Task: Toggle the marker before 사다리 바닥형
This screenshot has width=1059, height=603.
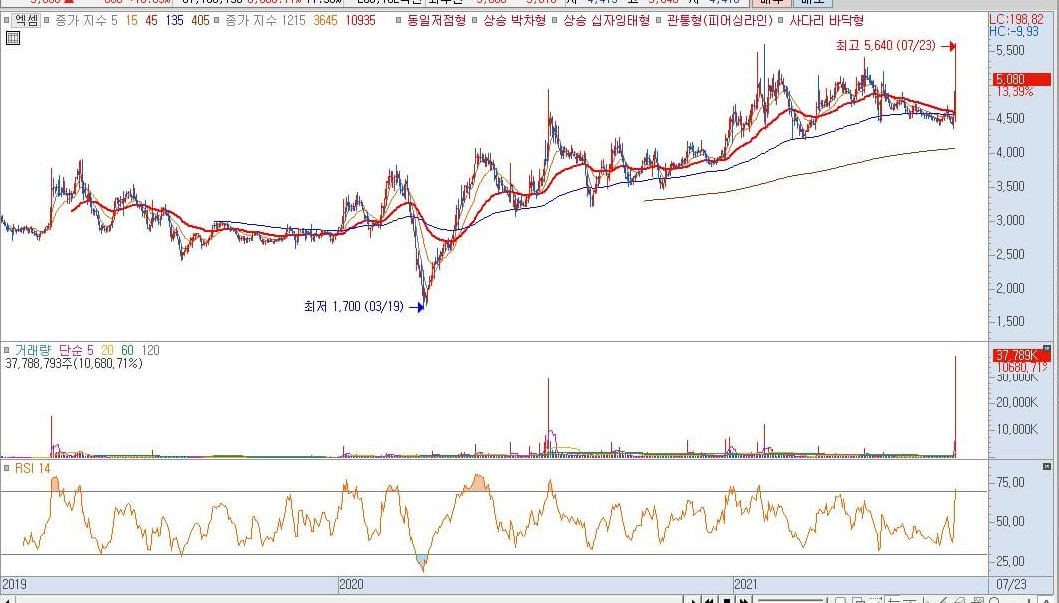Action: click(x=781, y=20)
